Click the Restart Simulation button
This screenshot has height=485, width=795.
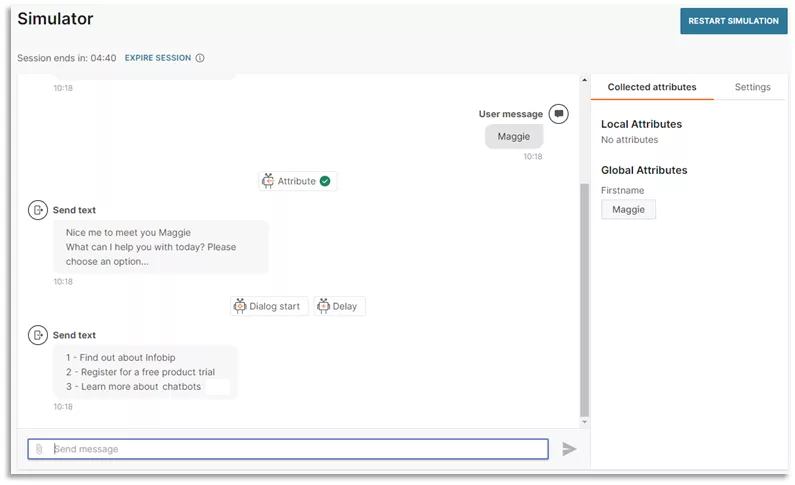[x=733, y=21]
